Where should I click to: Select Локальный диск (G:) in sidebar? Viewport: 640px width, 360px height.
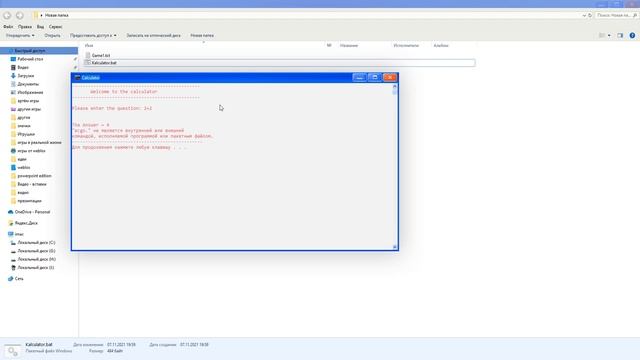(36, 251)
